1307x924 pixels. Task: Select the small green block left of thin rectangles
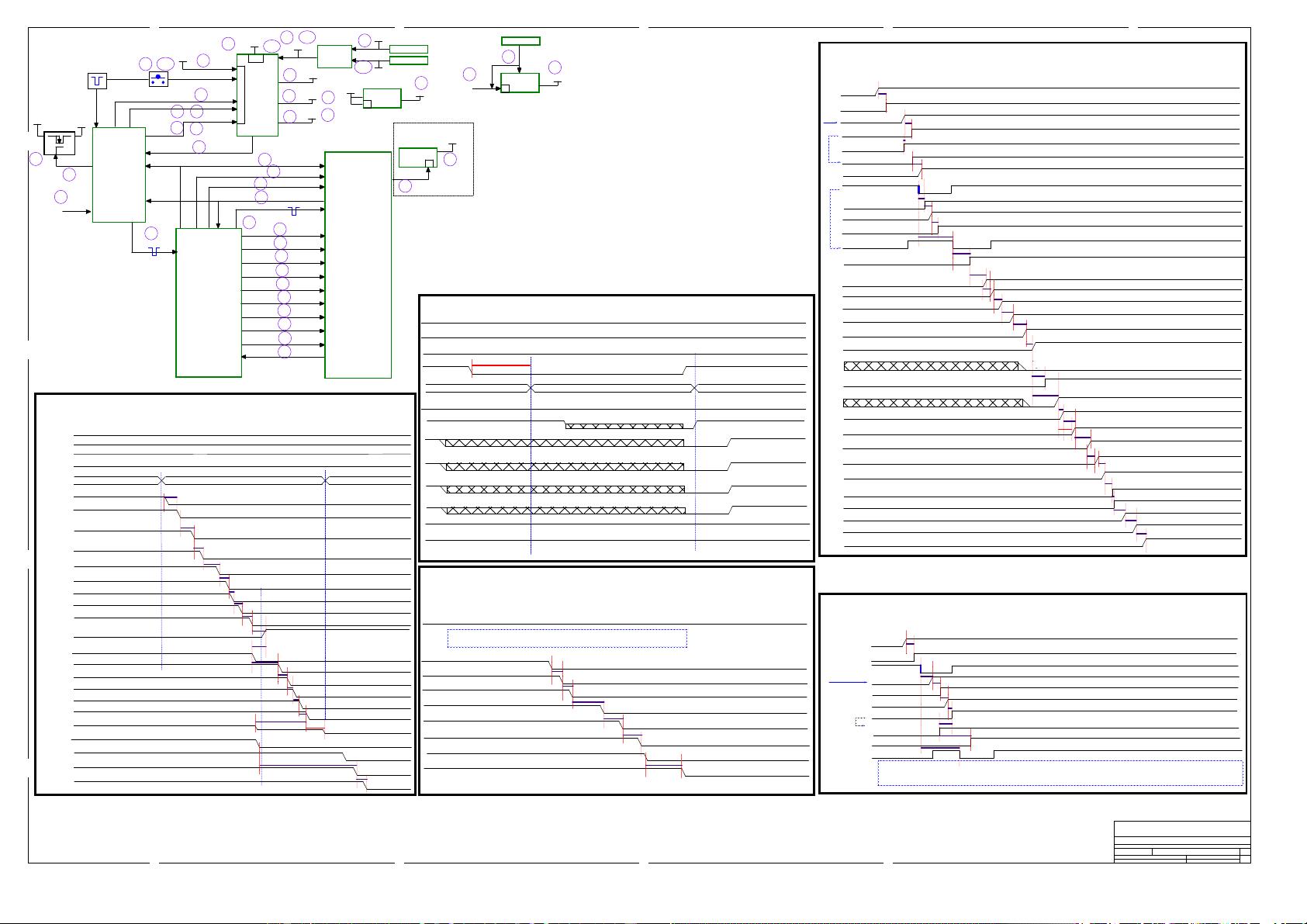tap(334, 57)
